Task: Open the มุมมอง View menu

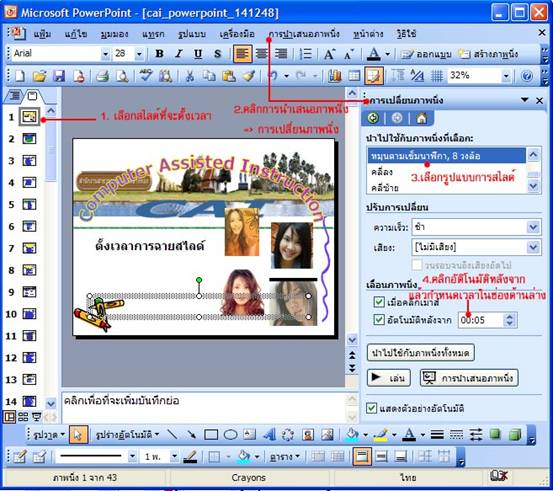Action: [114, 34]
